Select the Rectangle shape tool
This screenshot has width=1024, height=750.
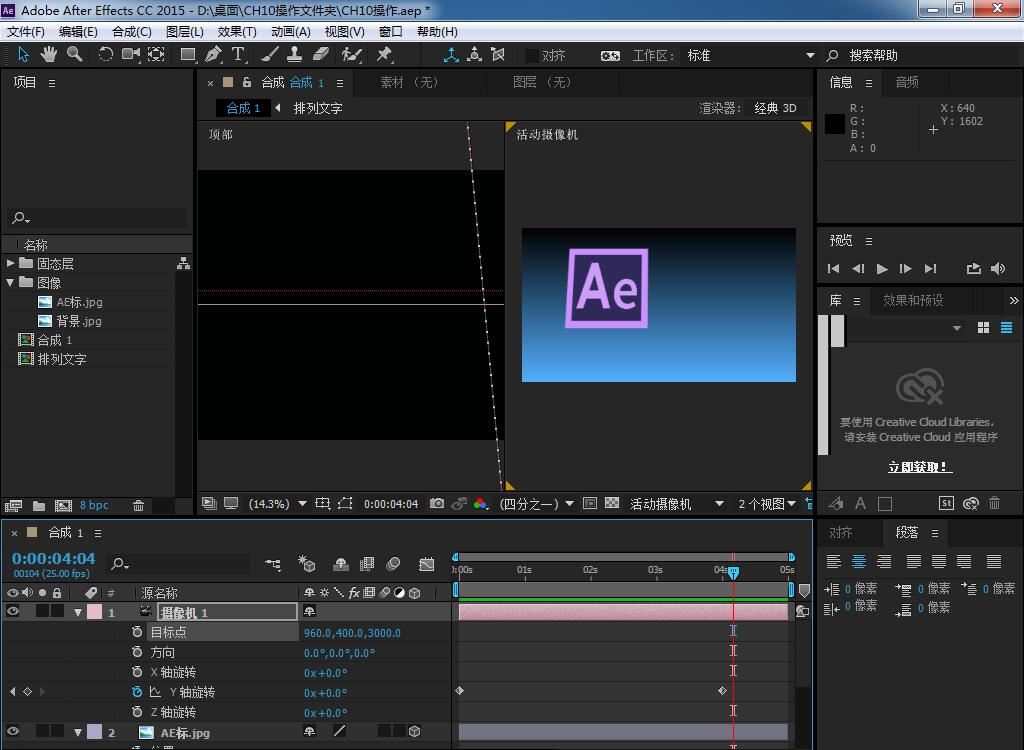point(188,54)
